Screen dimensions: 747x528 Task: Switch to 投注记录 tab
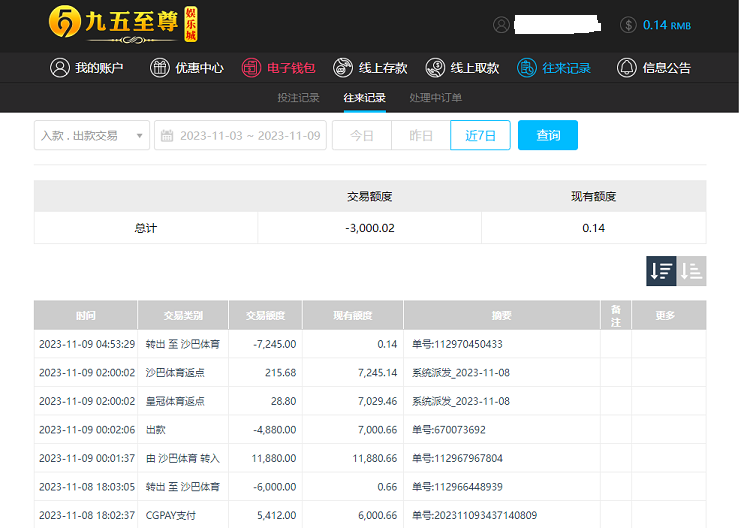pyautogui.click(x=298, y=98)
